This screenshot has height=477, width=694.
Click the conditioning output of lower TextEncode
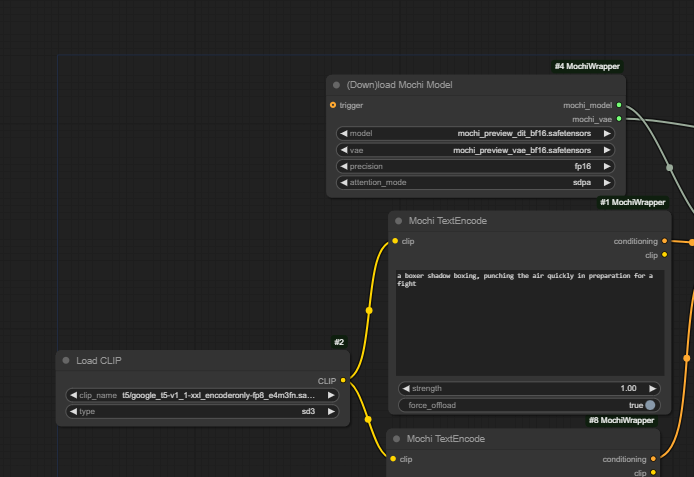click(653, 459)
